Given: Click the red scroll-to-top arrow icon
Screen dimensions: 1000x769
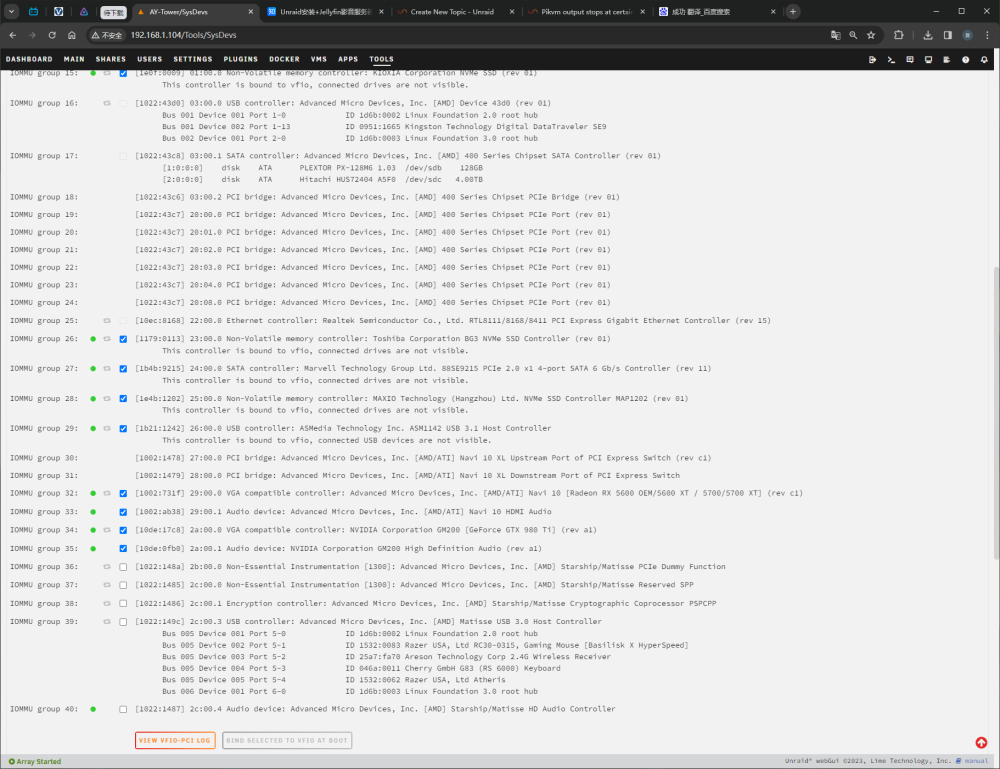Looking at the screenshot, I should [981, 742].
